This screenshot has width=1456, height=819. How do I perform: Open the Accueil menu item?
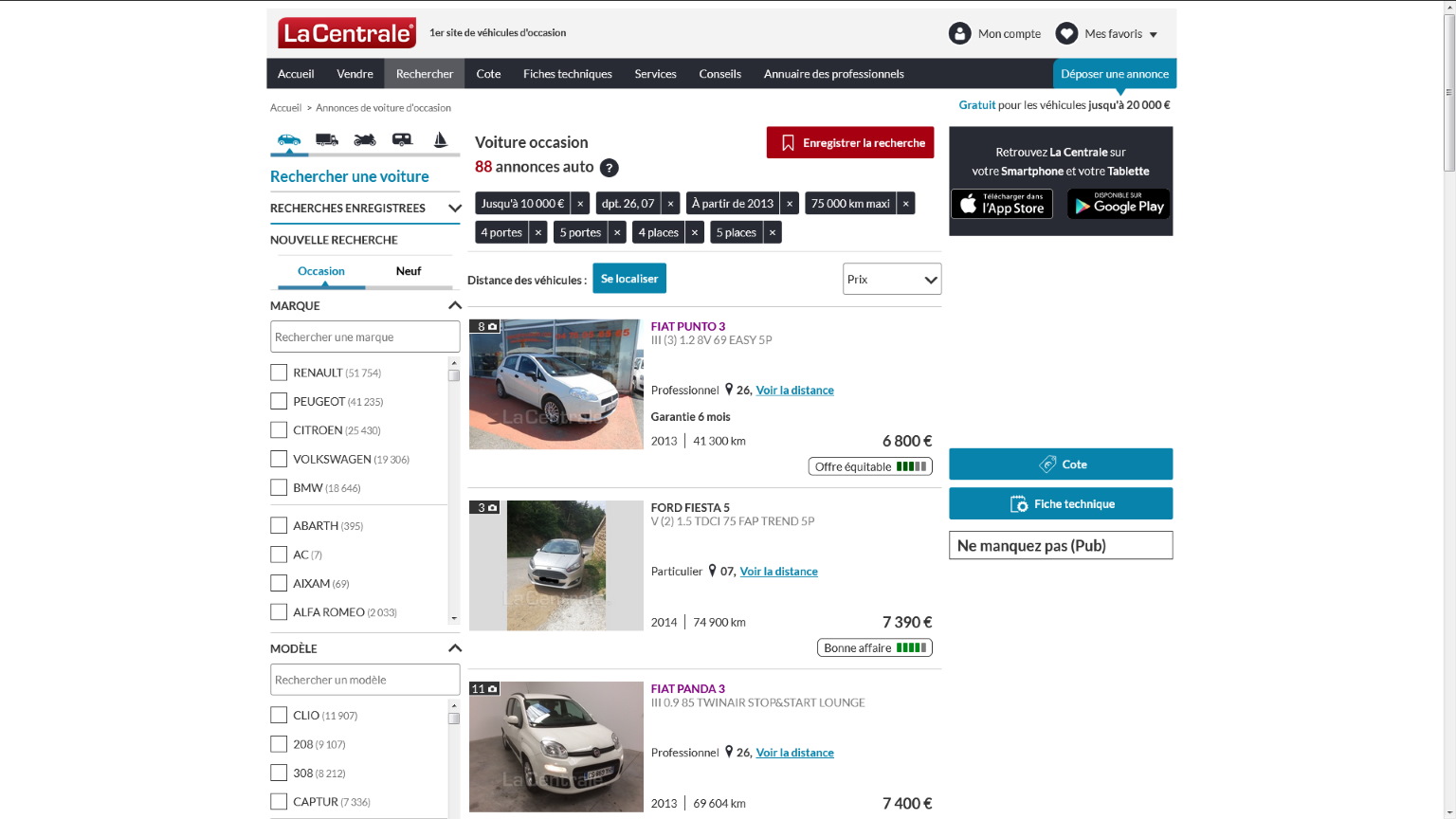[x=296, y=74]
